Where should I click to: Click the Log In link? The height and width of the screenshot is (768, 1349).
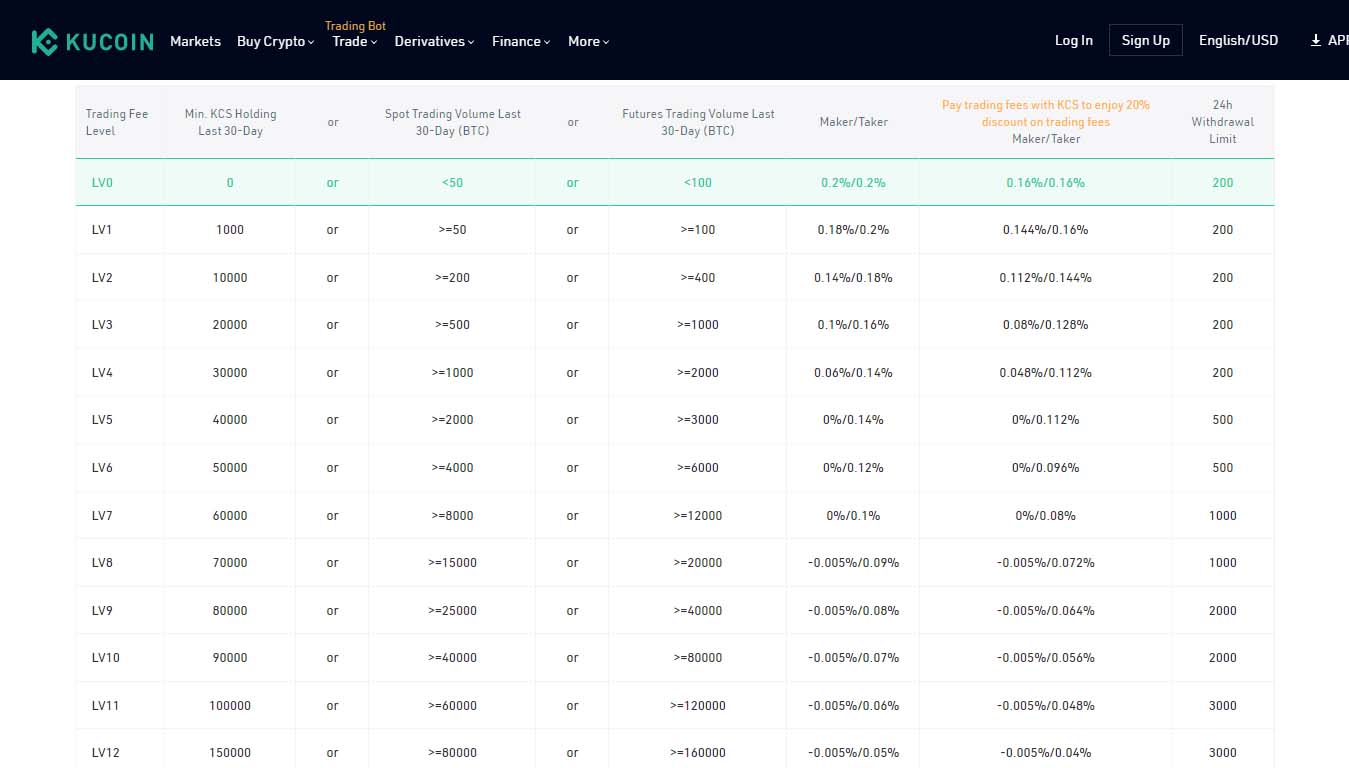(x=1074, y=40)
